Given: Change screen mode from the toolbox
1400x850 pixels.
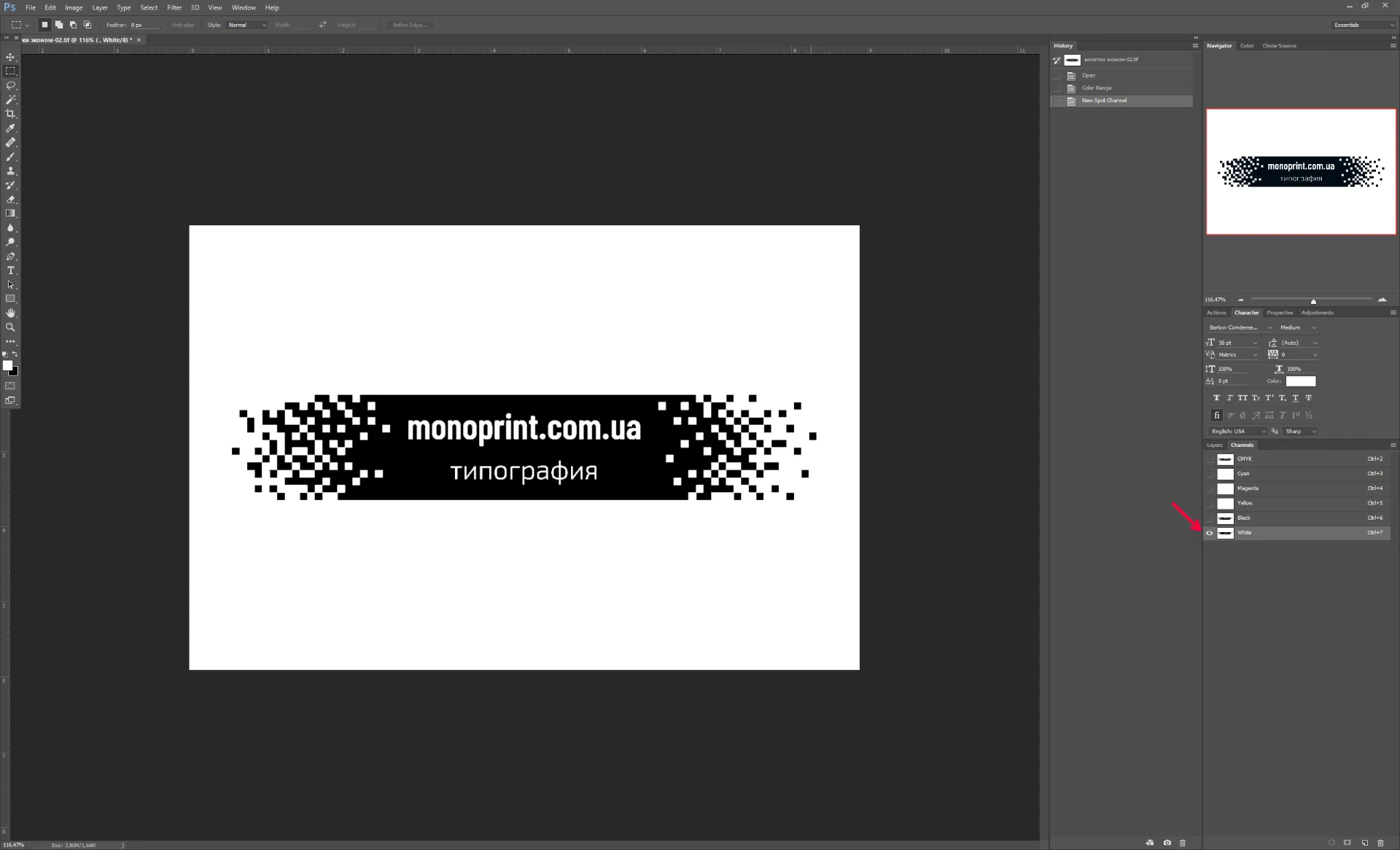Looking at the screenshot, I should click(x=10, y=400).
